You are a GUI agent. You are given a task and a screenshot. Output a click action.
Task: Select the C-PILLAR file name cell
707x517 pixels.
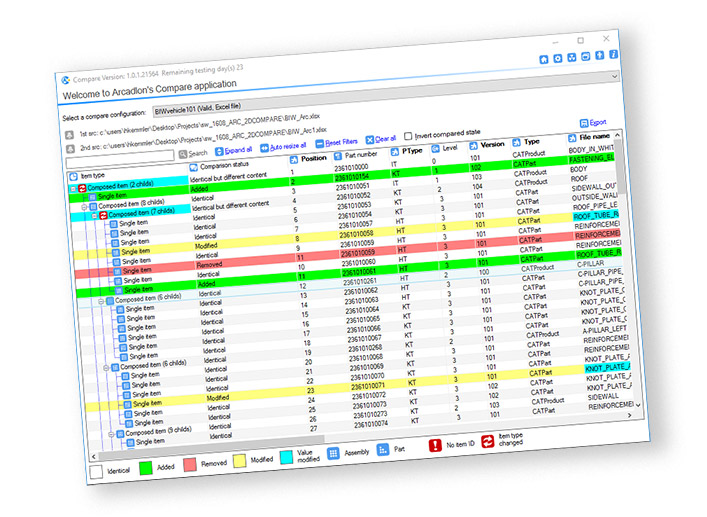591,264
